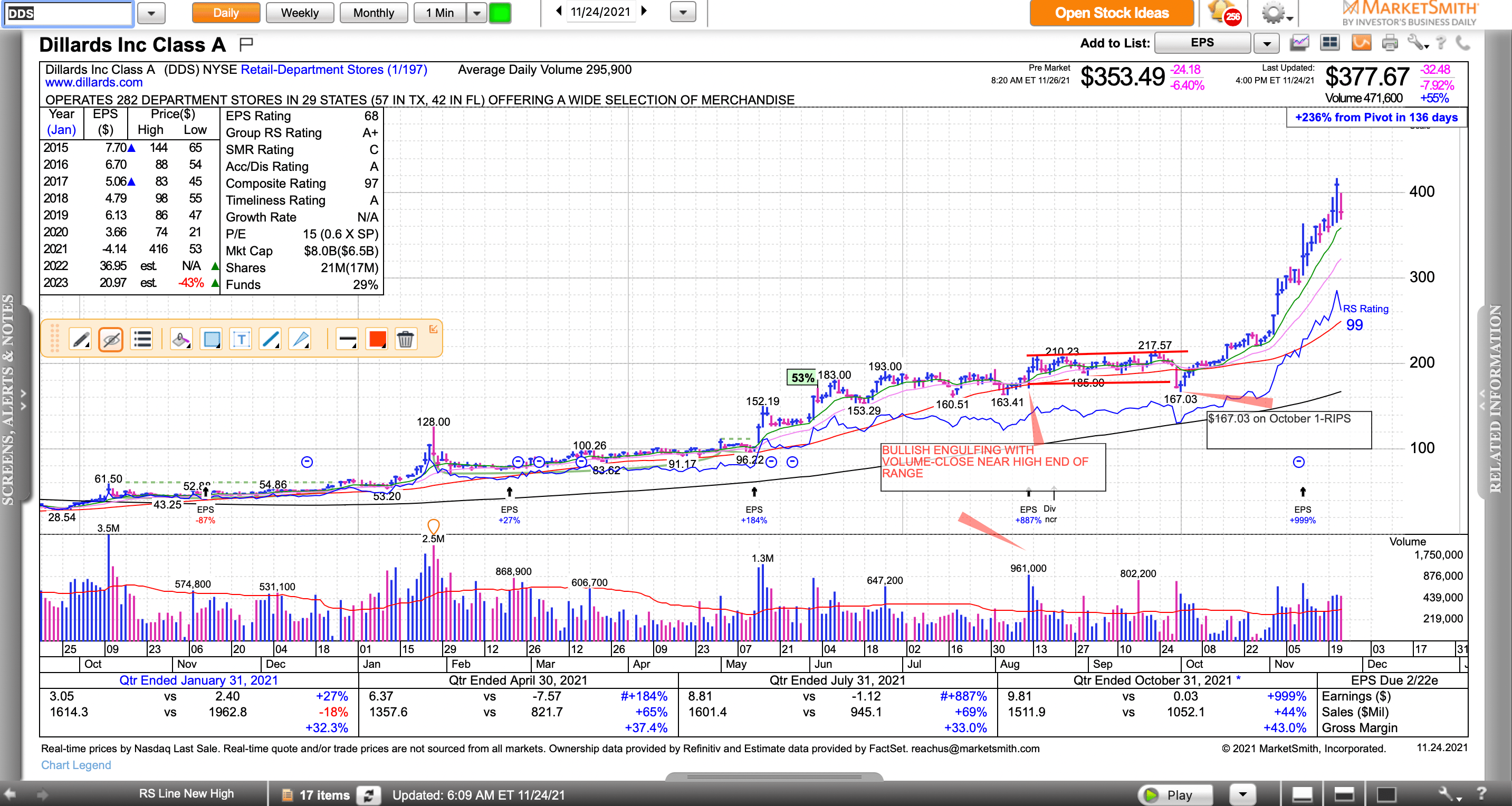This screenshot has width=1512, height=806.
Task: Select the eraser tool in annotation toolbar
Action: point(181,339)
